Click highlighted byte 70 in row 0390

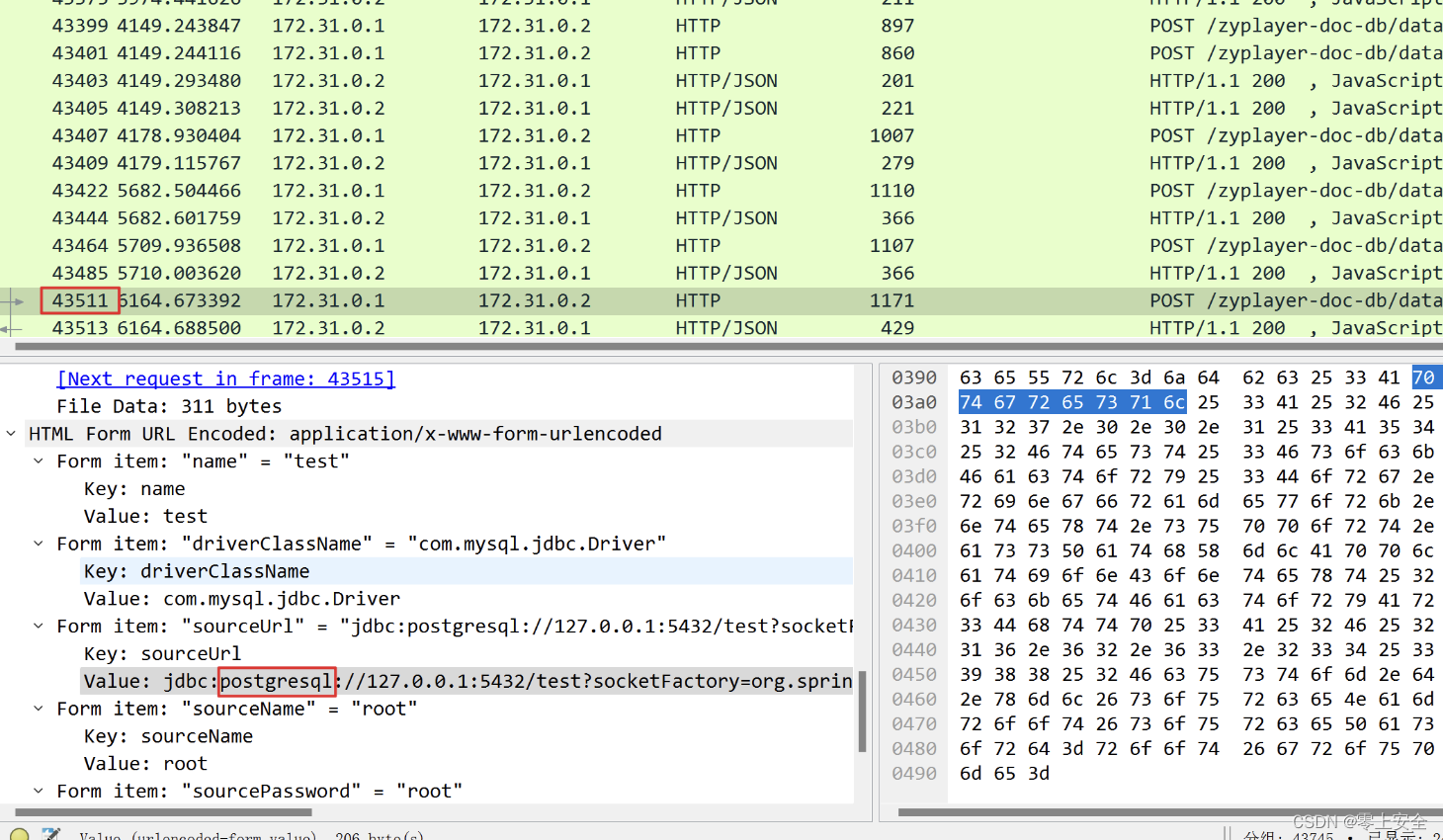(1424, 378)
